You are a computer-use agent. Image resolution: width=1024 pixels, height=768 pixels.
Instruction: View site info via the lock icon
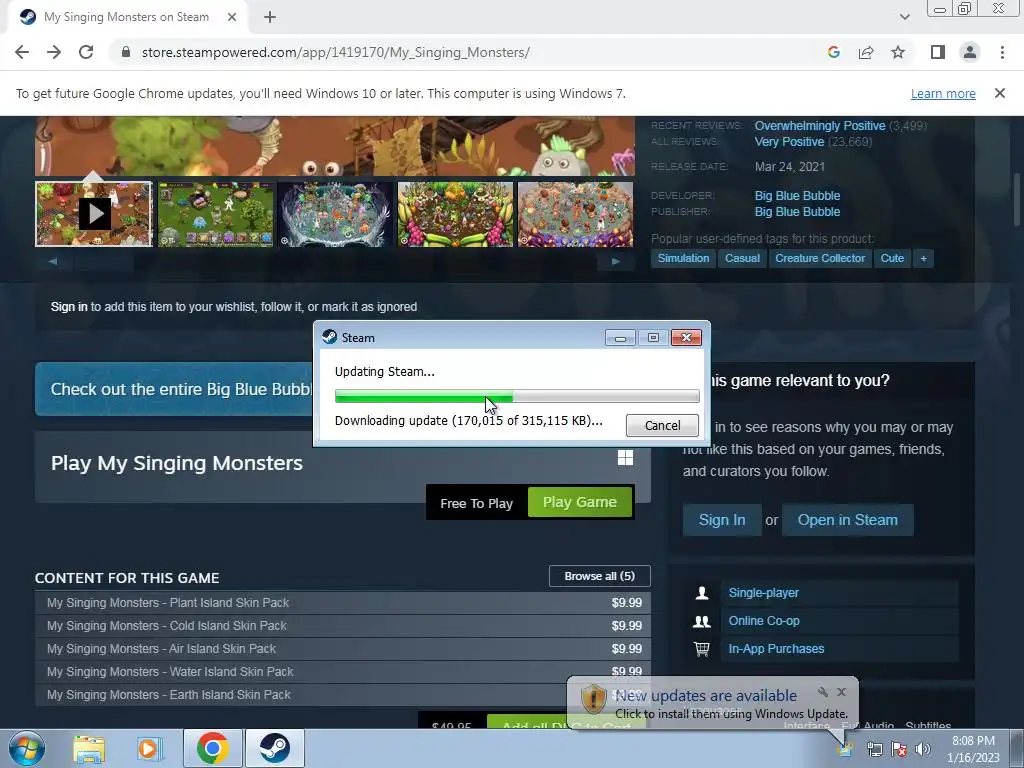tap(126, 52)
